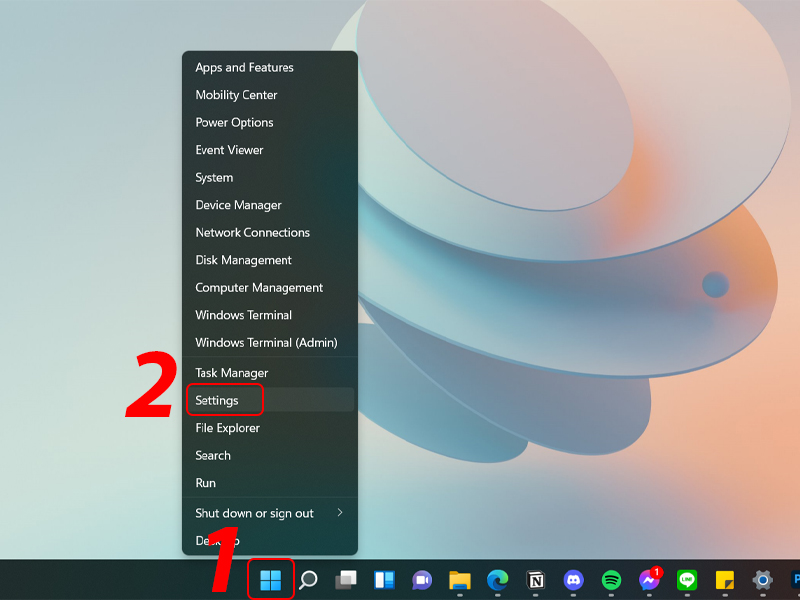Open Task Manager from the menu
The height and width of the screenshot is (600, 800).
(269, 373)
